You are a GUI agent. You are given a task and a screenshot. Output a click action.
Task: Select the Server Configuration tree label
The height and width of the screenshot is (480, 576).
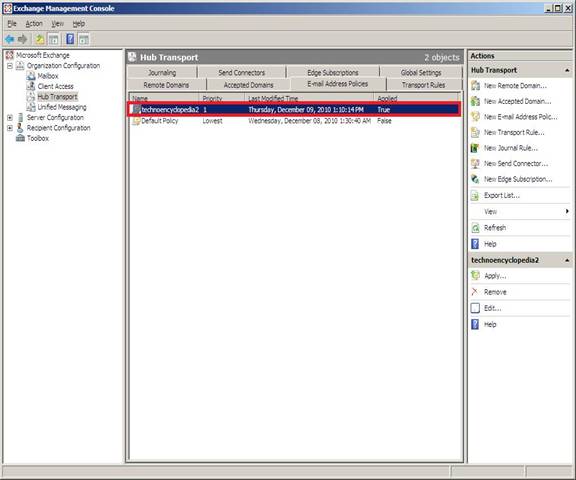click(x=55, y=118)
